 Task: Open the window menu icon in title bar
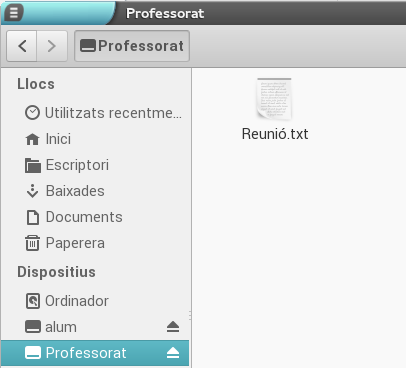click(x=14, y=13)
